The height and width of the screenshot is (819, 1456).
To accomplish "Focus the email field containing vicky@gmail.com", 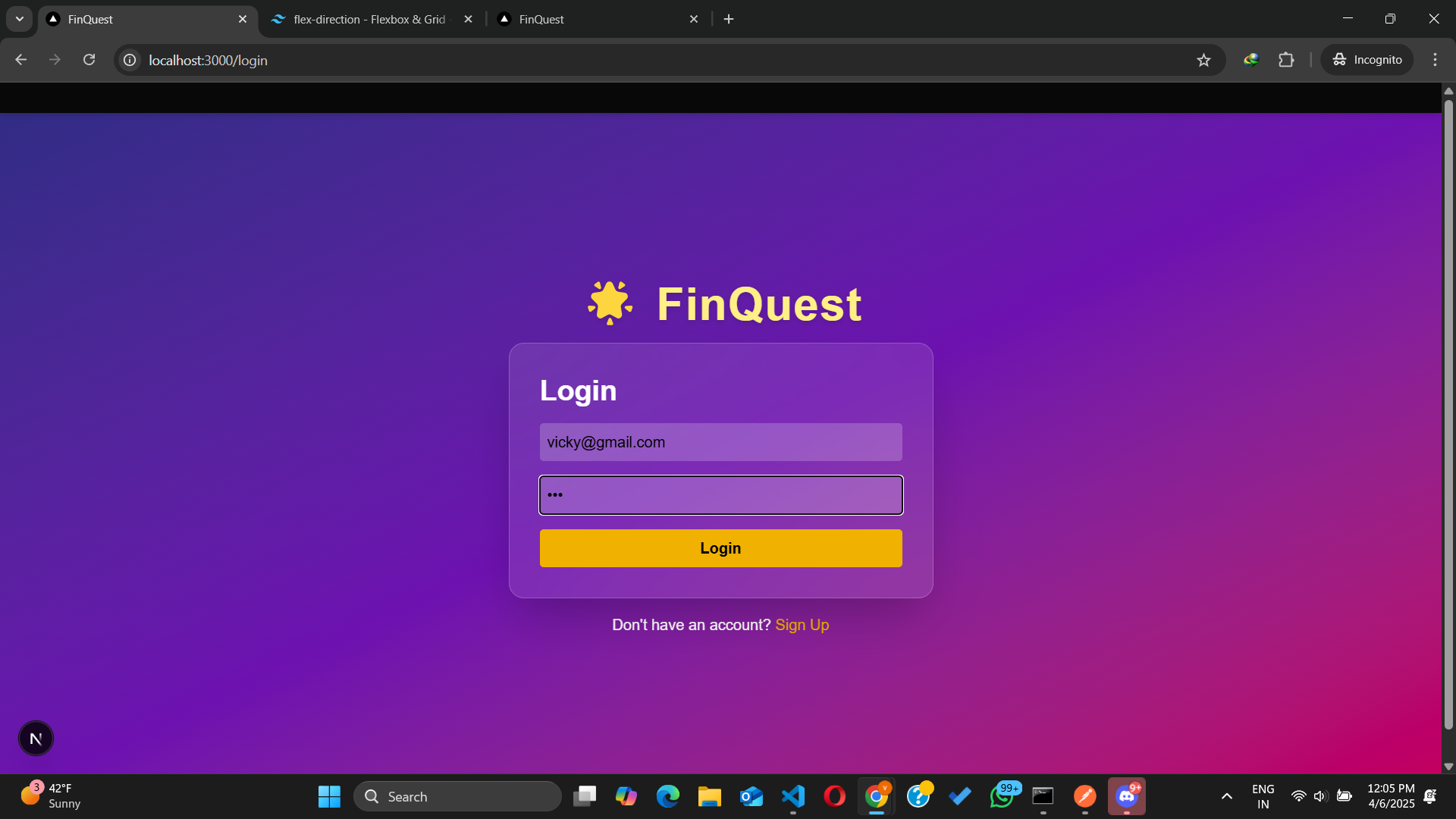I will (720, 442).
